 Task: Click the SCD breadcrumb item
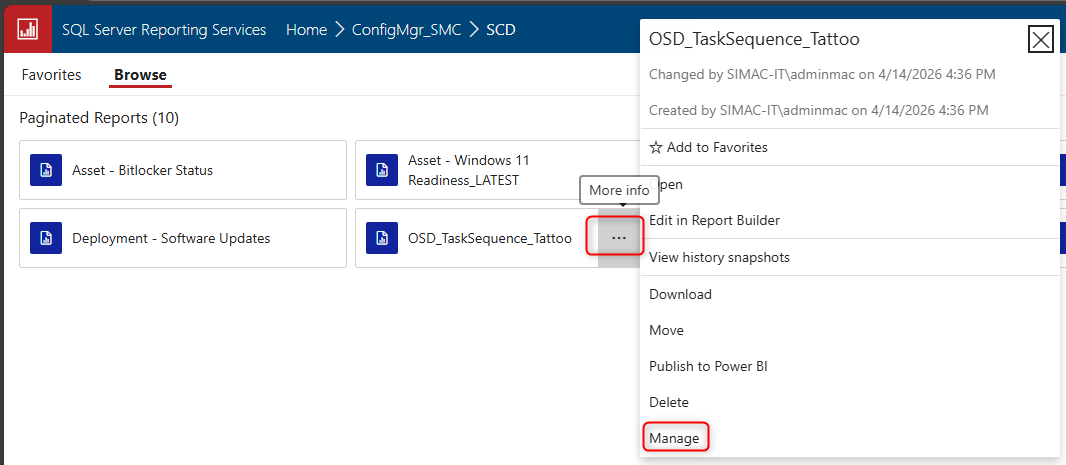[501, 30]
